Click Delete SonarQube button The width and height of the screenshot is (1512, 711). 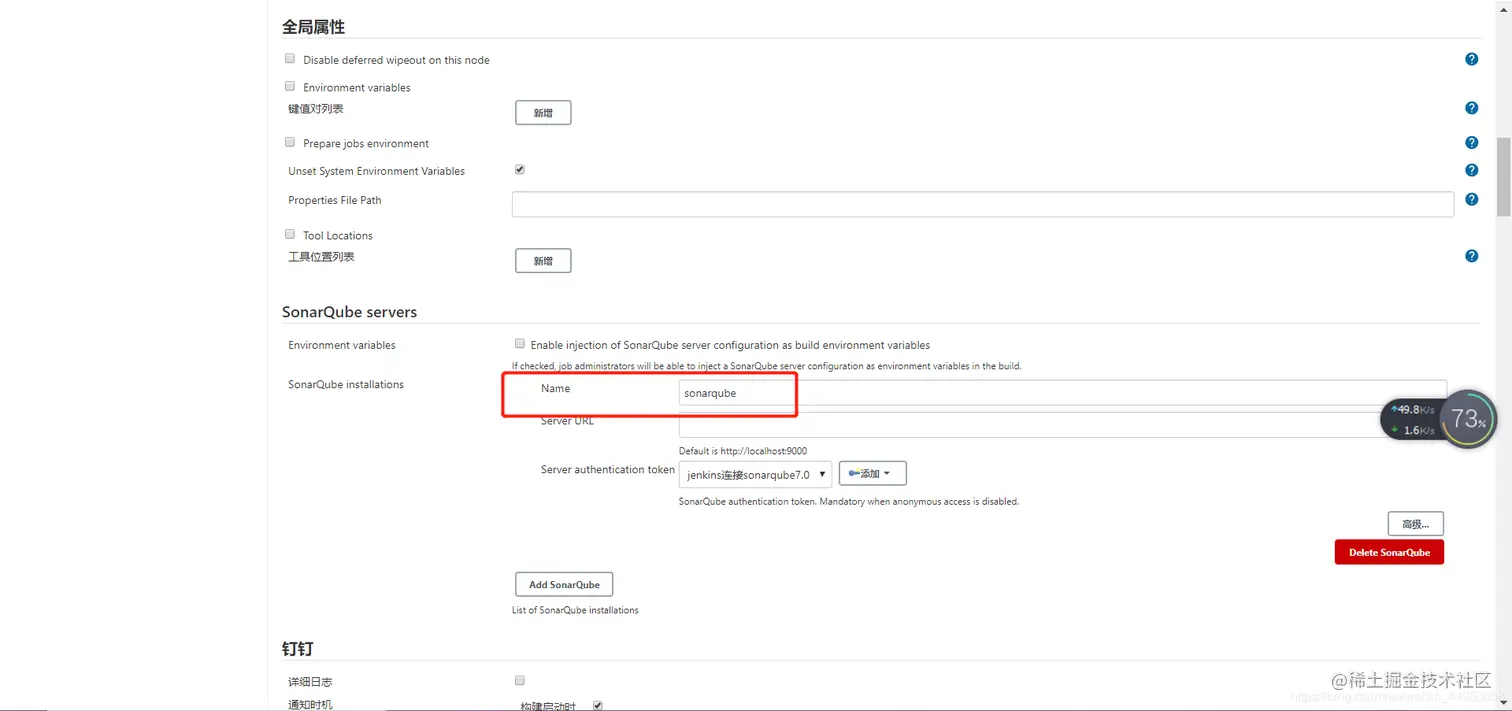pyautogui.click(x=1389, y=552)
